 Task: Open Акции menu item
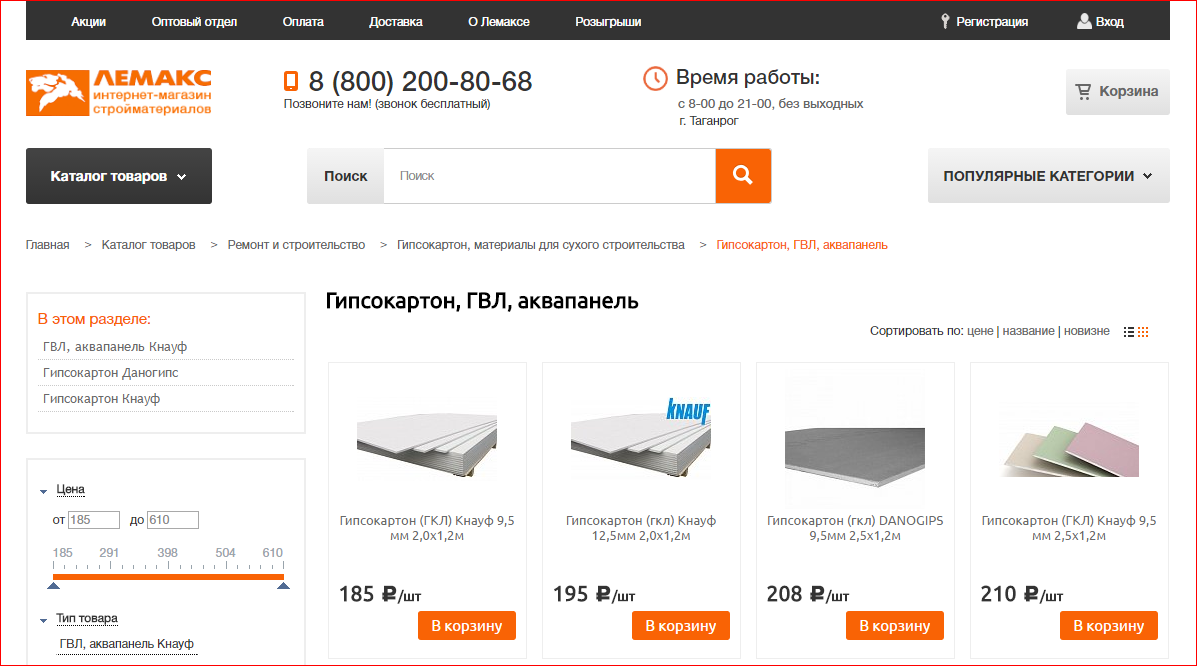pyautogui.click(x=89, y=21)
